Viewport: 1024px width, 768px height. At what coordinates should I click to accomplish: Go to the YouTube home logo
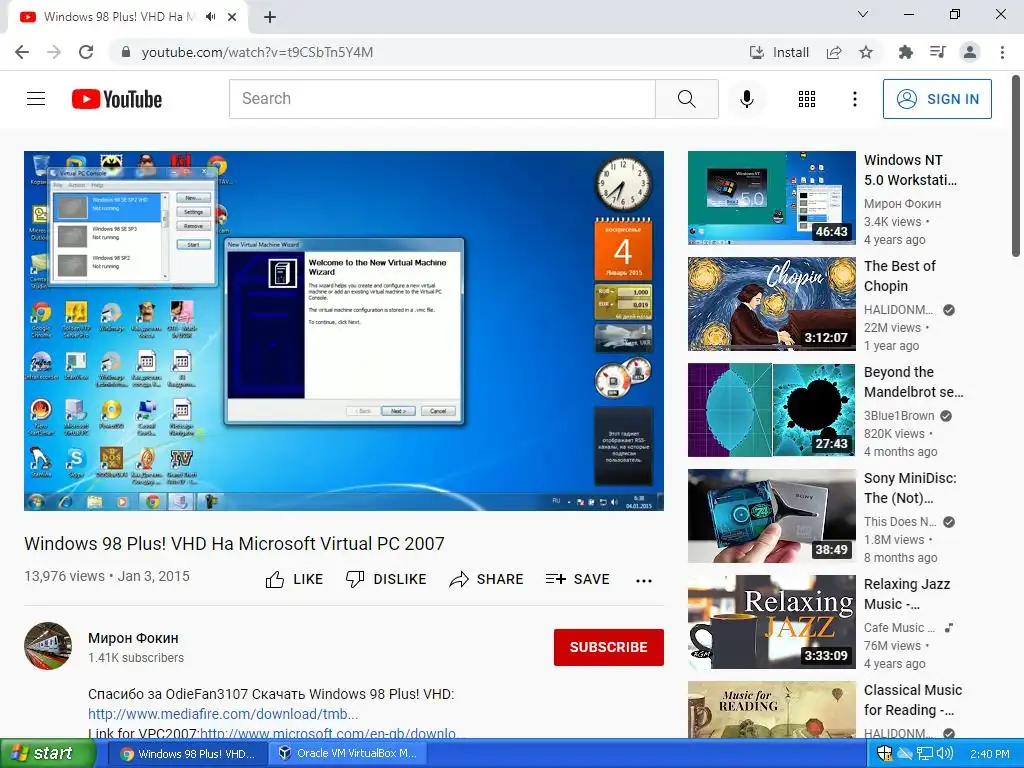(x=117, y=99)
